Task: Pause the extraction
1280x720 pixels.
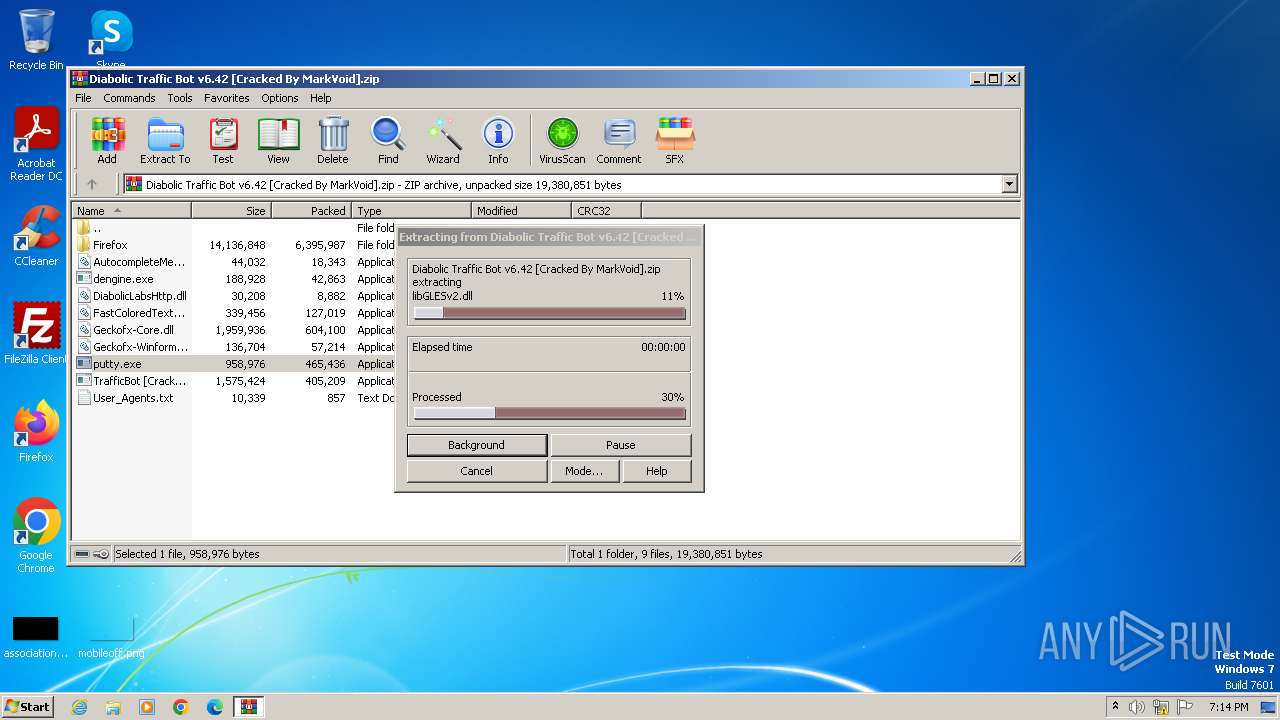Action: (621, 445)
